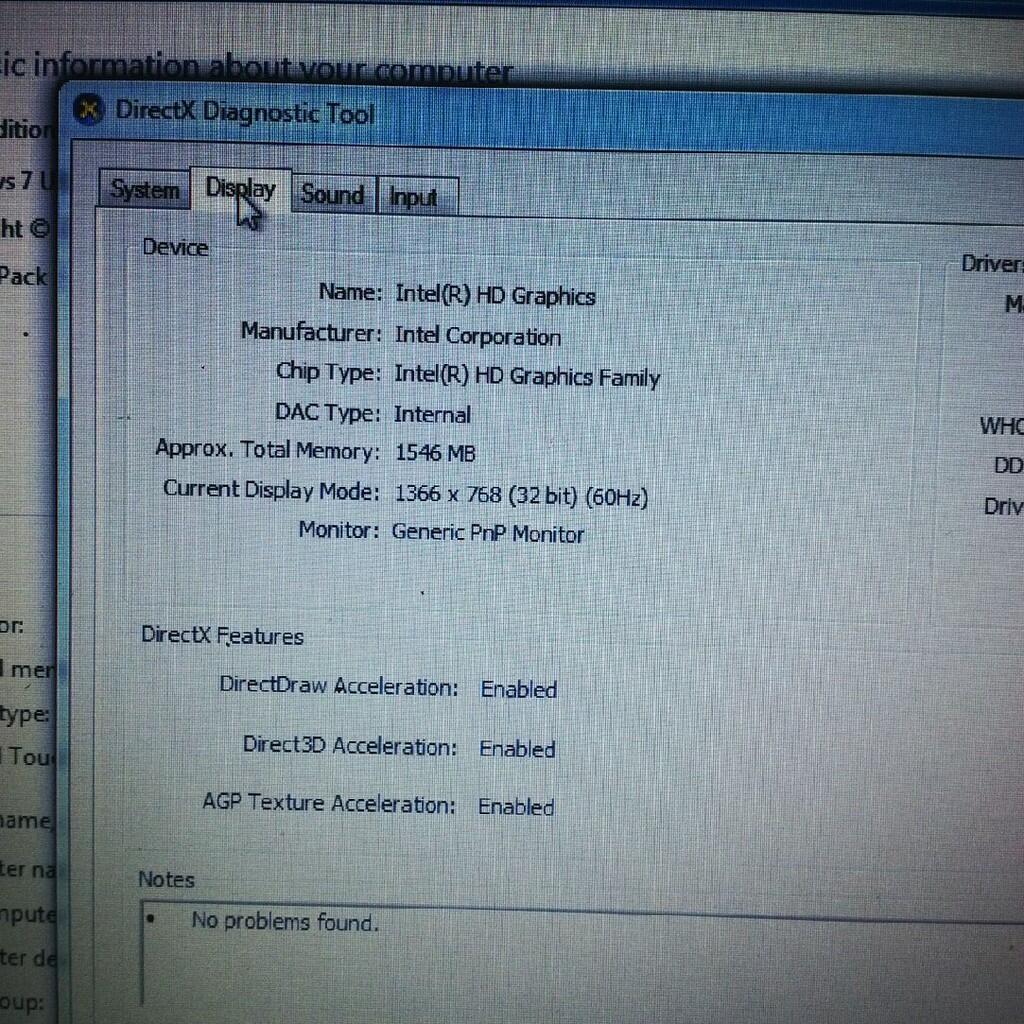The width and height of the screenshot is (1024, 1024).
Task: Click the Generic PnP Monitor value
Action: tap(487, 533)
